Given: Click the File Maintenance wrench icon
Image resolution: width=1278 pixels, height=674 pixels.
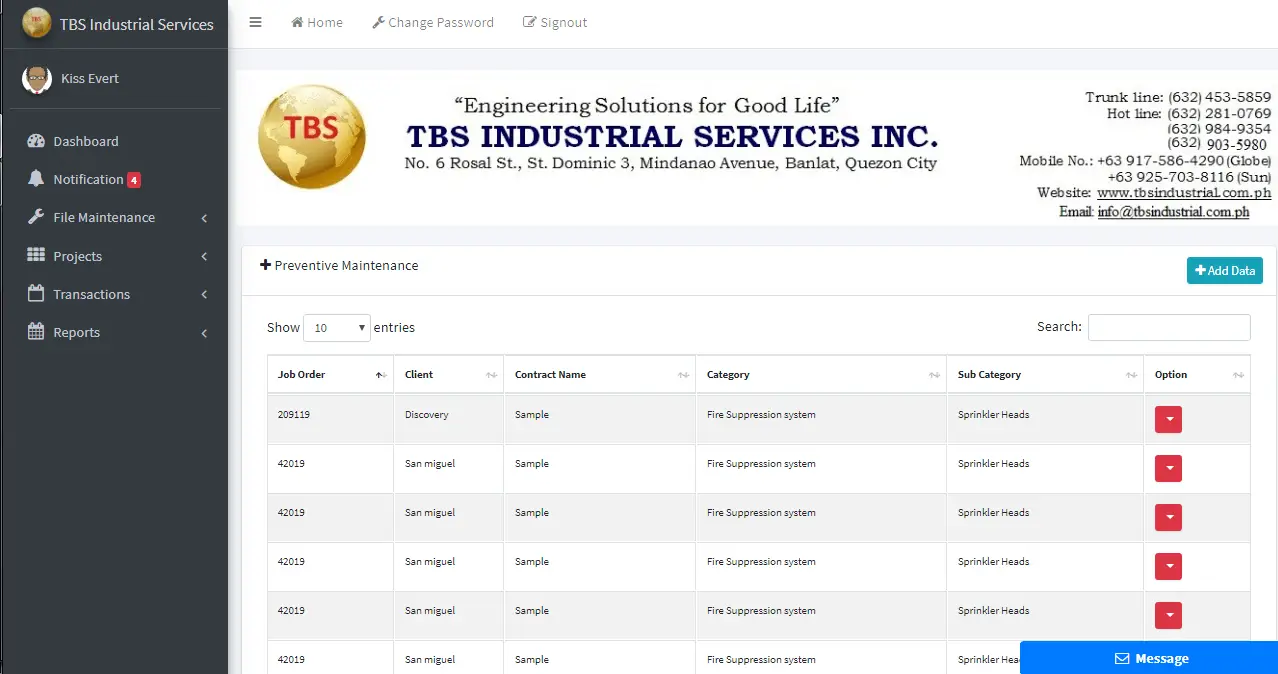Looking at the screenshot, I should coord(36,217).
